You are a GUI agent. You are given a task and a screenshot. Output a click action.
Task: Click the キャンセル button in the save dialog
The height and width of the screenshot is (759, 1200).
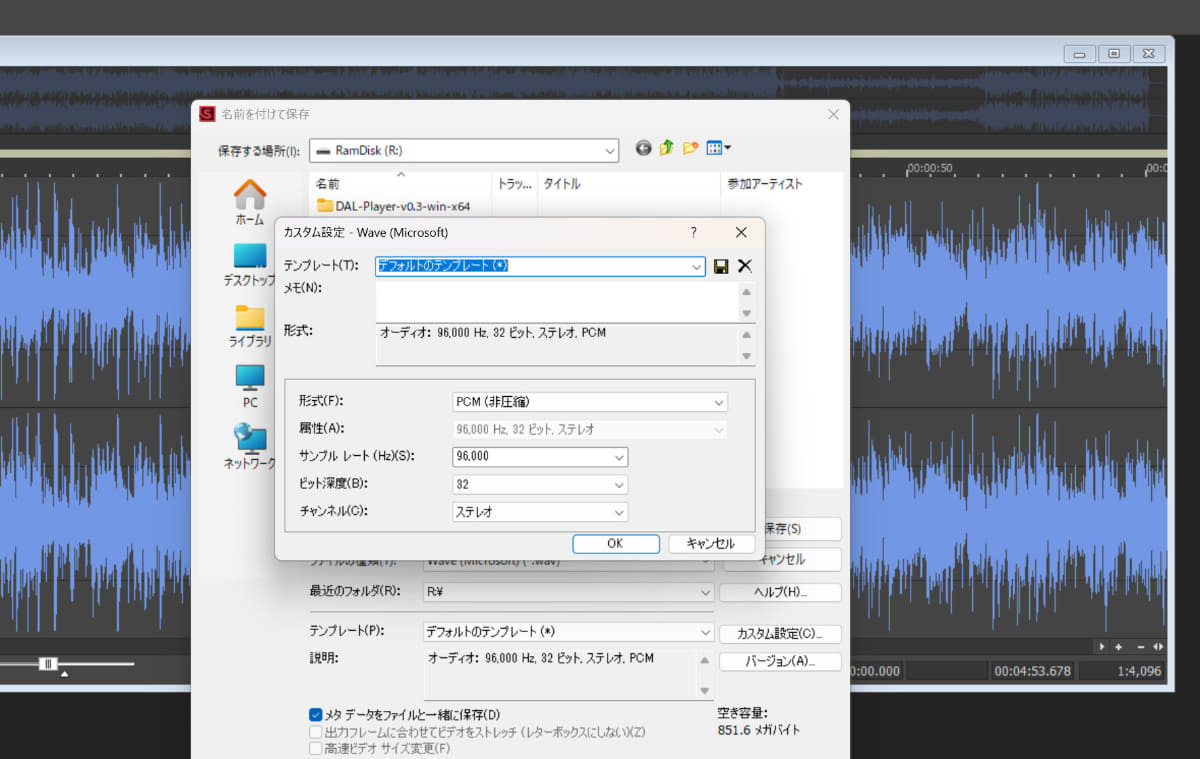pos(781,560)
